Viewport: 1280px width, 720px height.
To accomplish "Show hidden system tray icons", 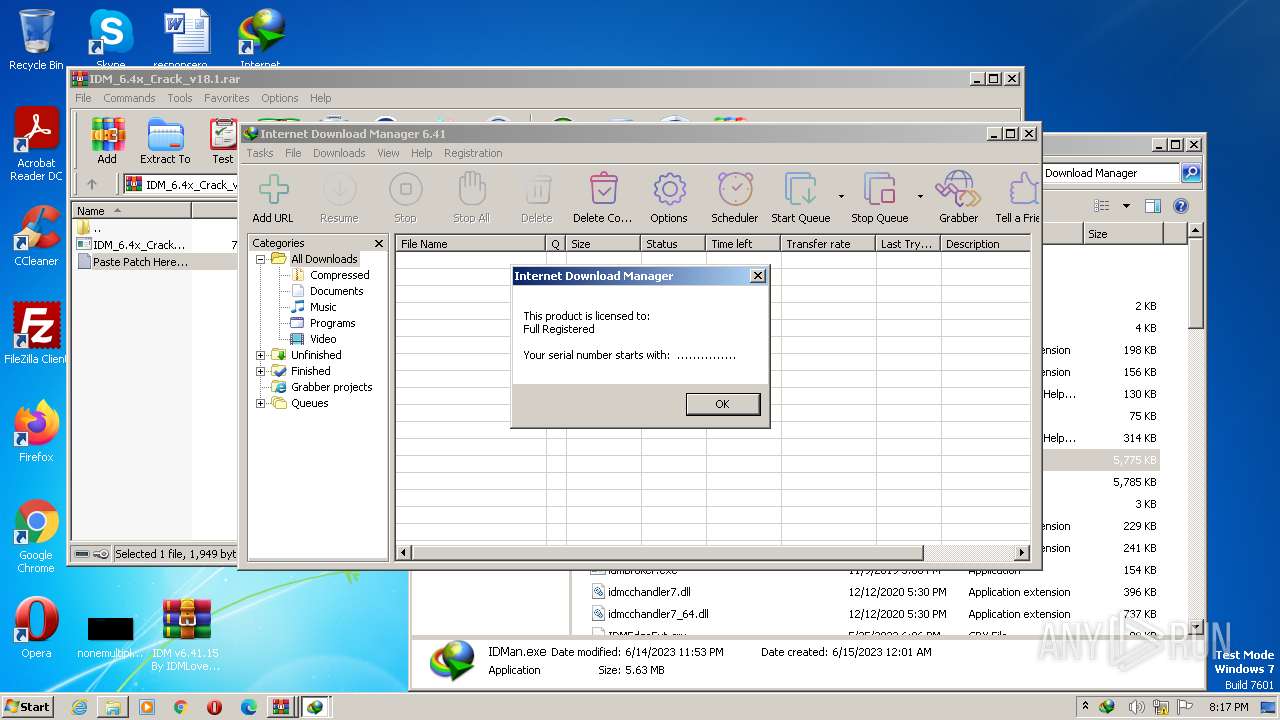I will tap(1086, 706).
